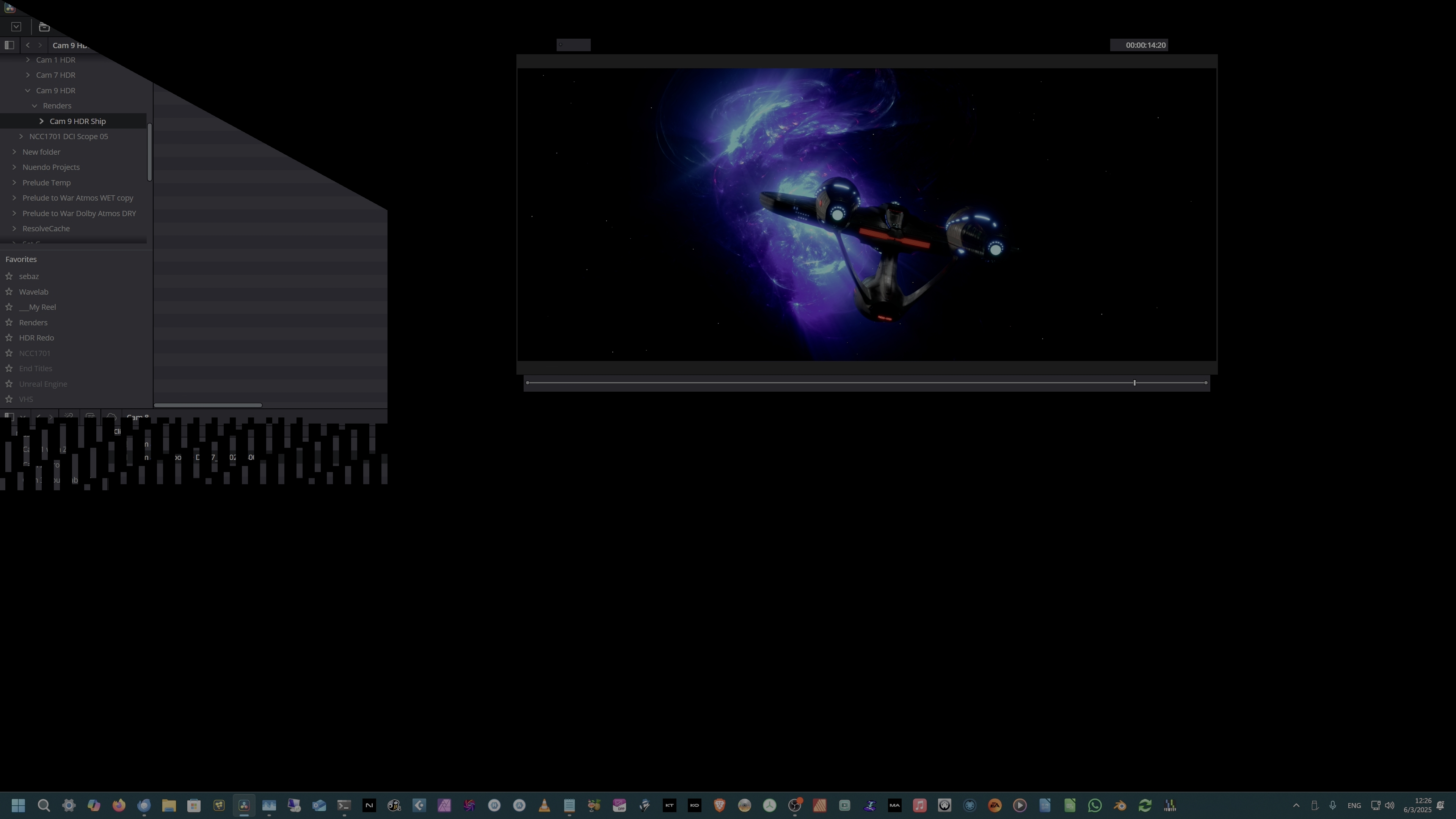The height and width of the screenshot is (819, 1456).
Task: Click the microphone icon in the system tray
Action: tap(1333, 805)
